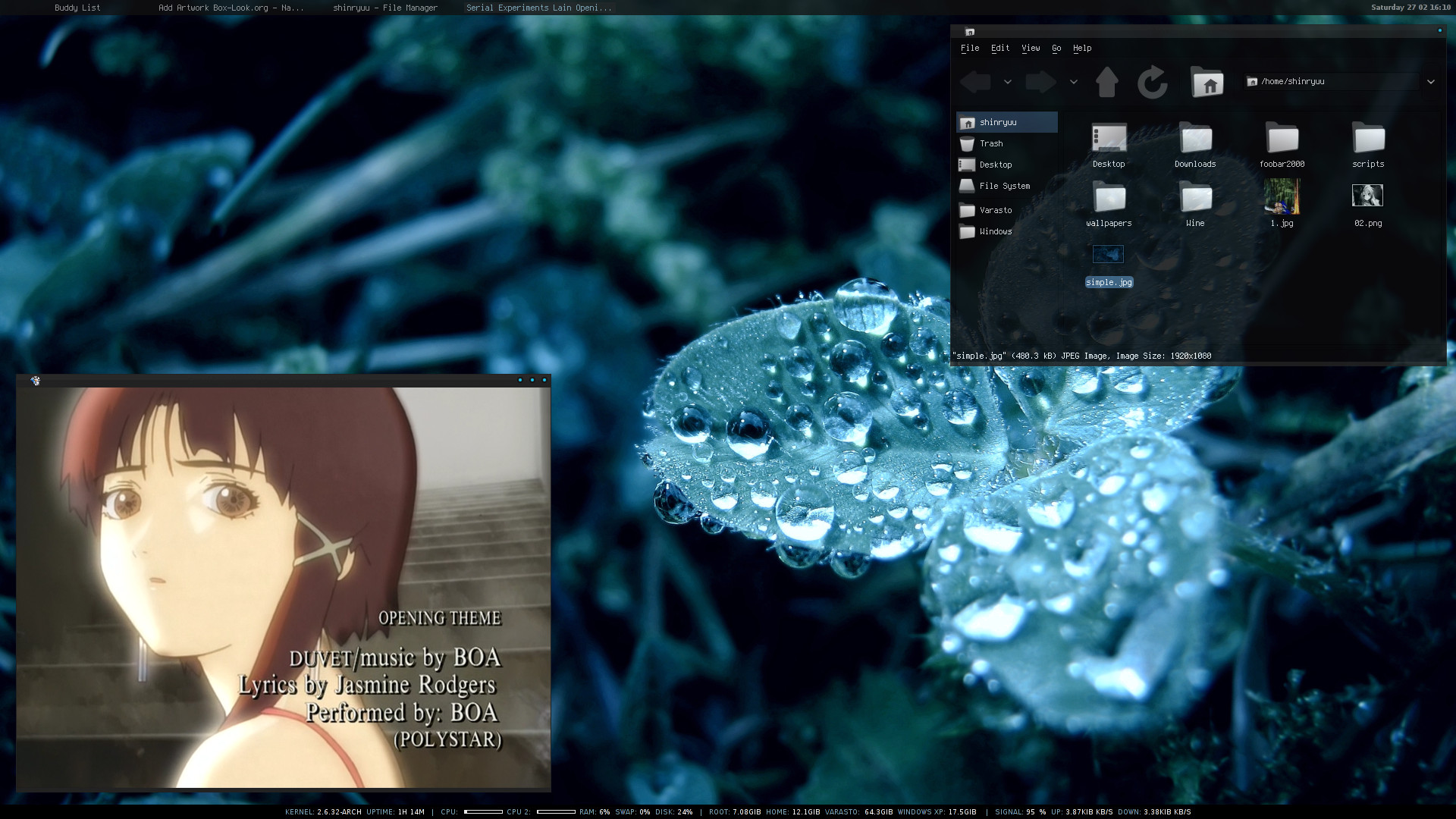This screenshot has width=1456, height=819.
Task: Click the DISK 24% status entry
Action: coord(674,812)
